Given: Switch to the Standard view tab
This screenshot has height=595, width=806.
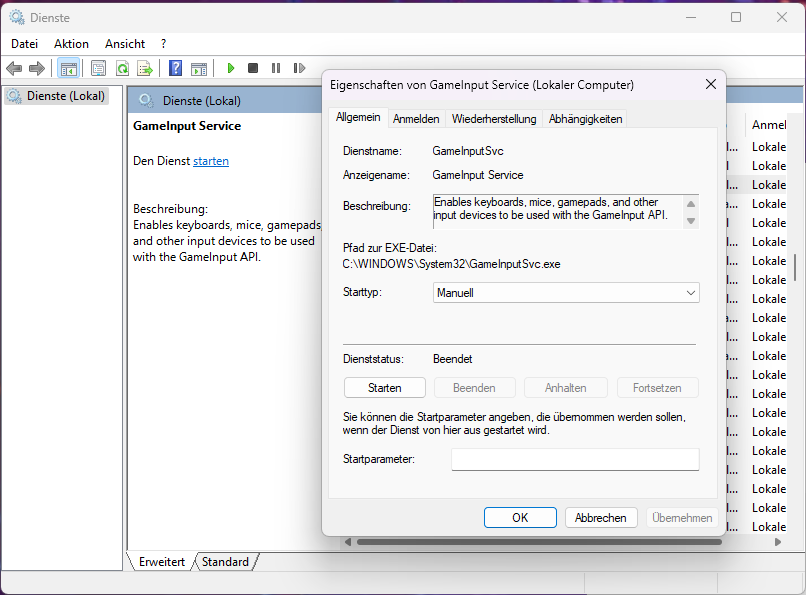Looking at the screenshot, I should (x=225, y=562).
